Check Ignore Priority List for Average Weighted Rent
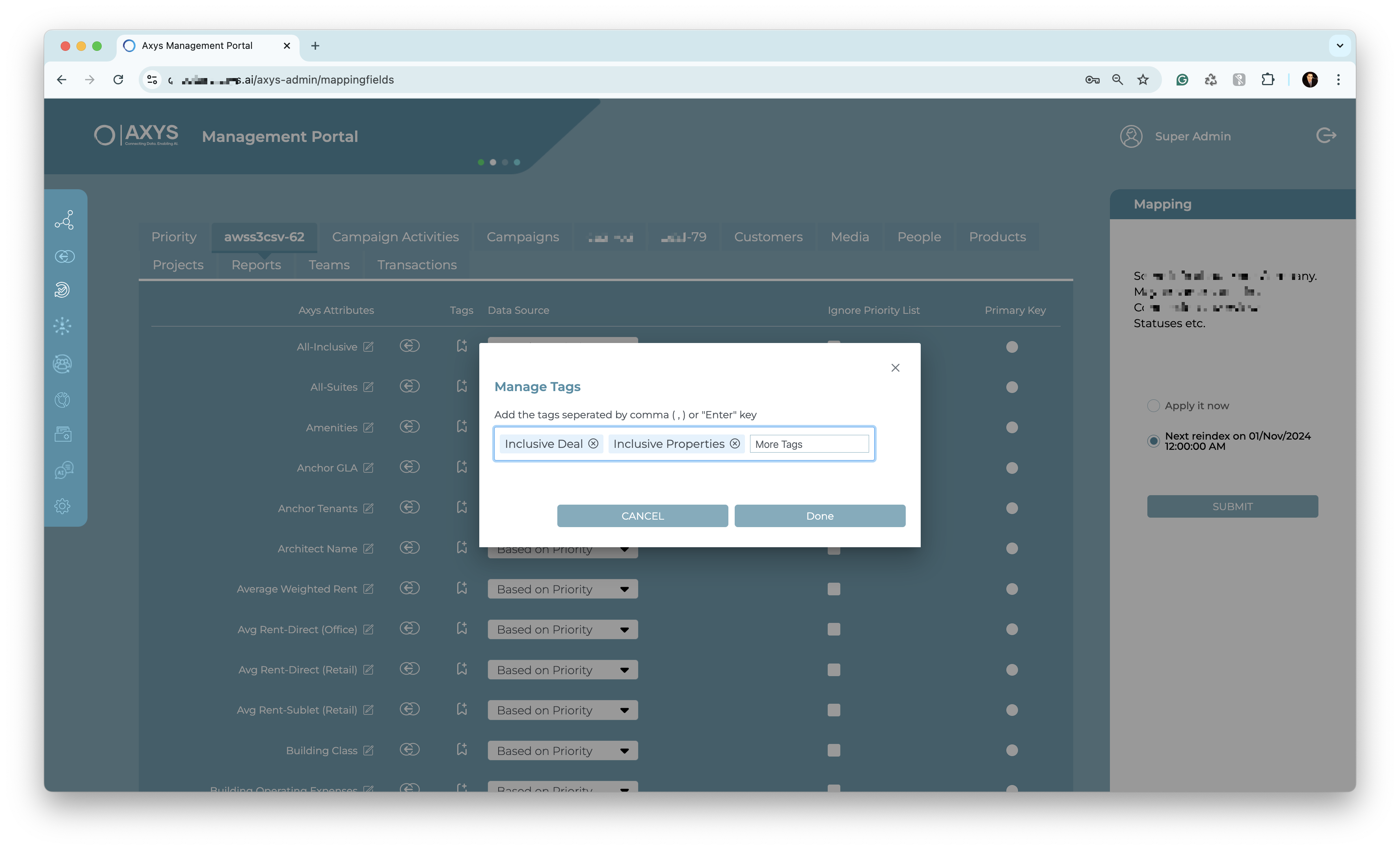 coord(834,589)
